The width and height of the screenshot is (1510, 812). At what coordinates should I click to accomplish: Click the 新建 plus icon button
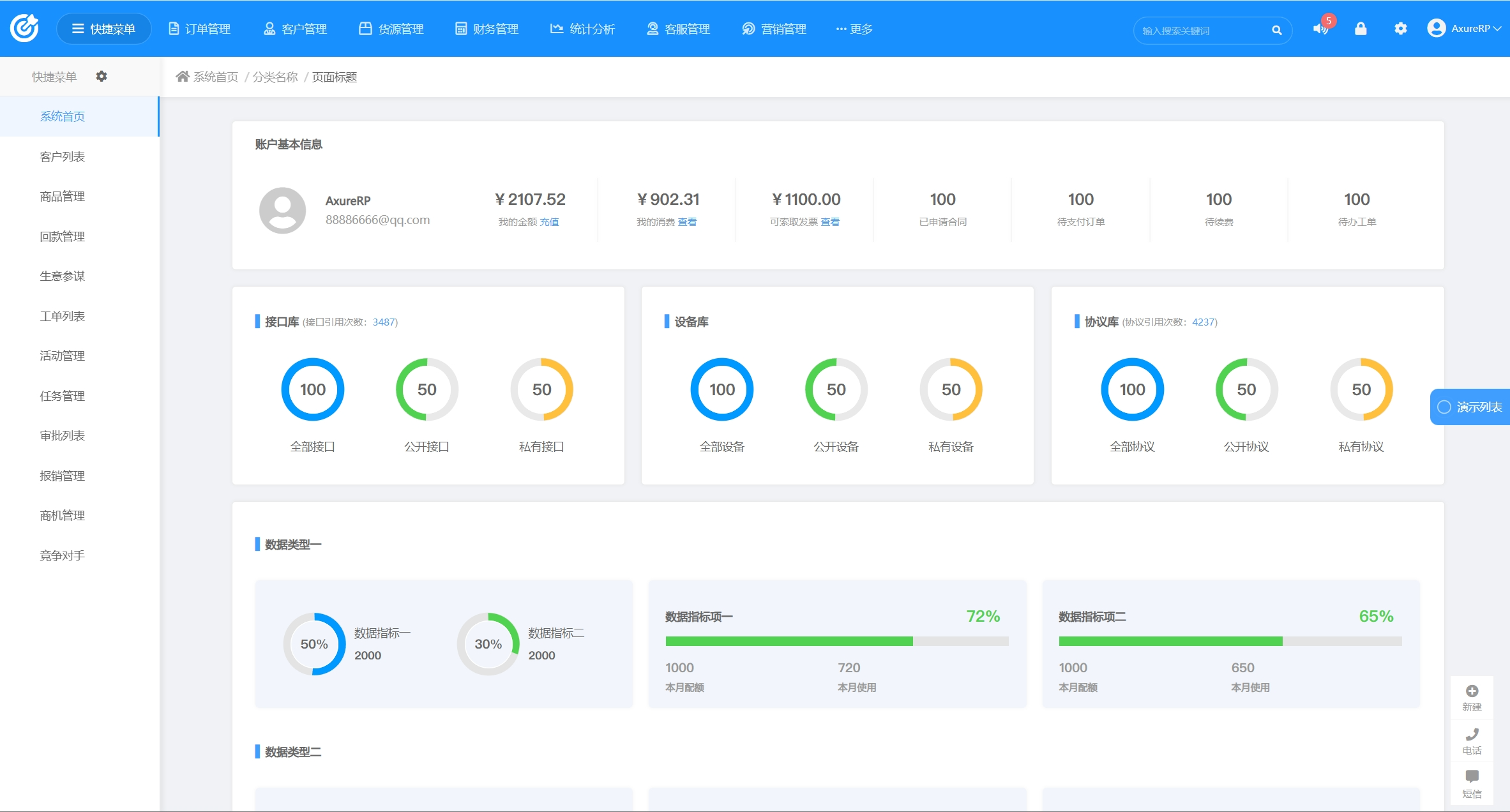point(1472,698)
